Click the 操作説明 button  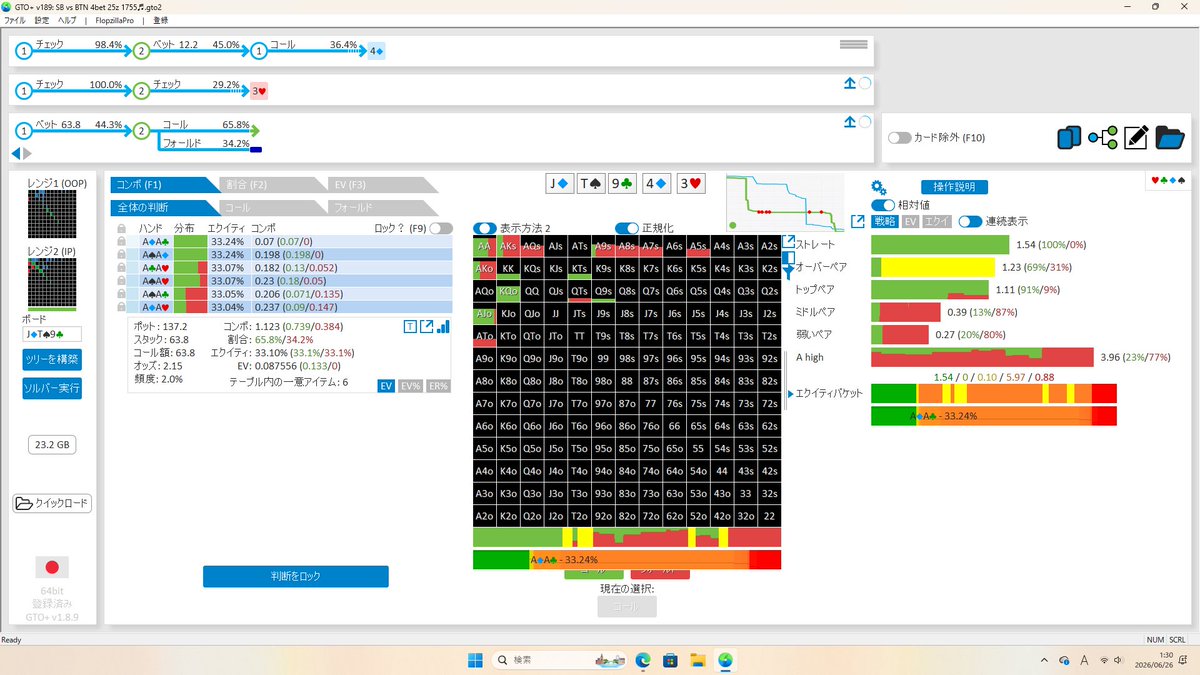954,187
